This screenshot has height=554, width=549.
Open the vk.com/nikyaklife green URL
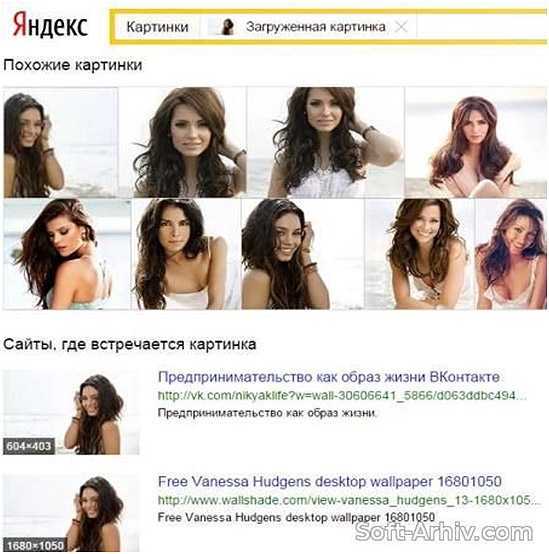point(342,395)
